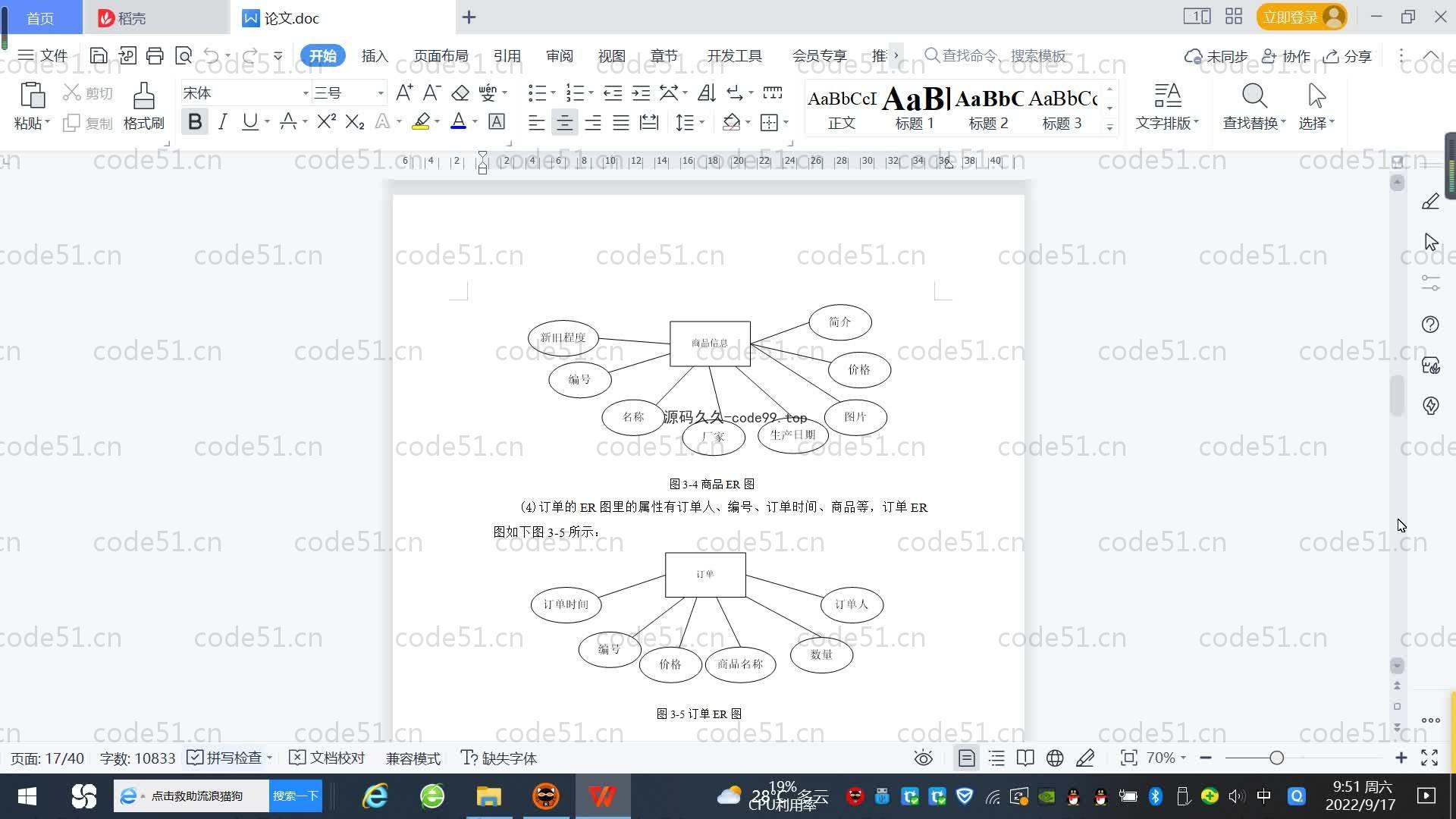1456x819 pixels.
Task: Apply Superscript formatting
Action: click(x=326, y=121)
